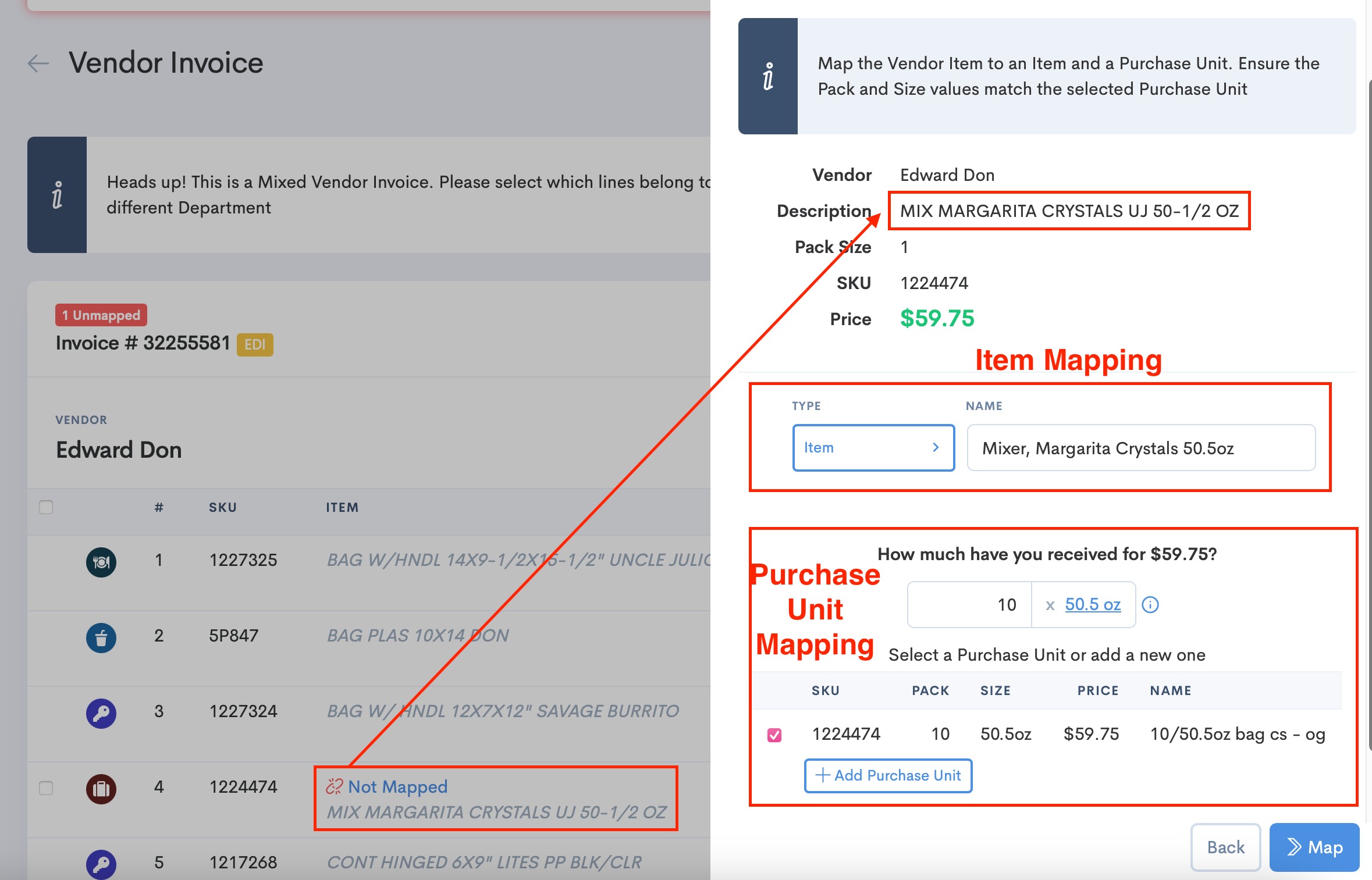The height and width of the screenshot is (880, 1372).
Task: Toggle the select-all checkbox in table header
Action: tap(46, 507)
